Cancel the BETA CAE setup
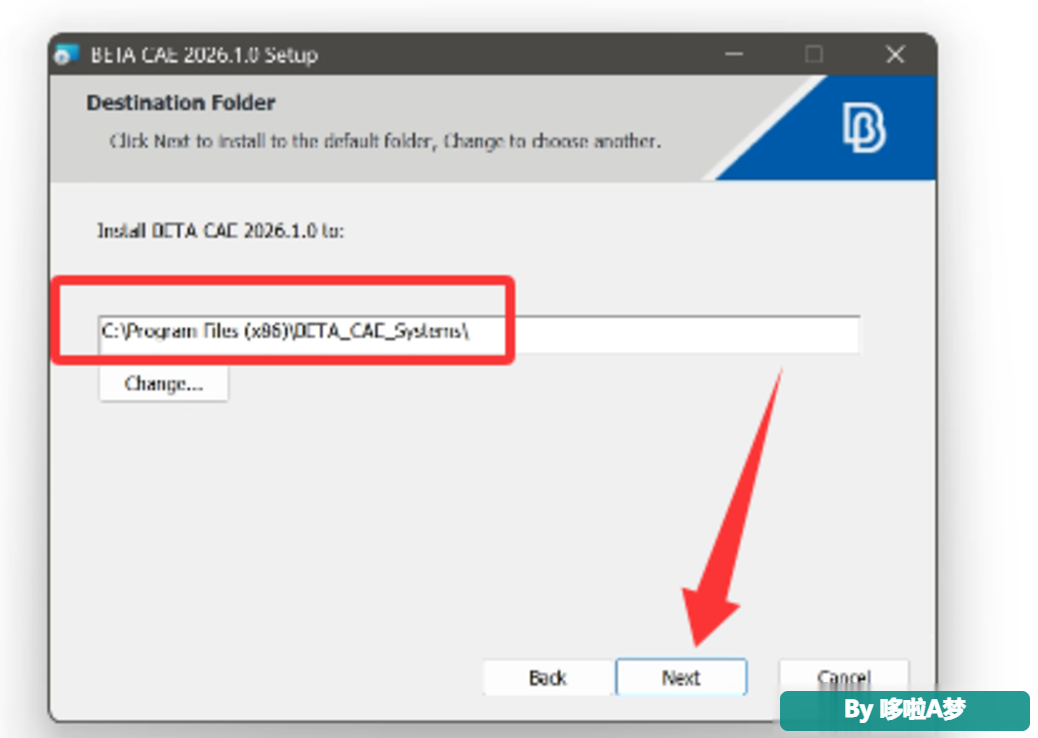 pos(843,677)
